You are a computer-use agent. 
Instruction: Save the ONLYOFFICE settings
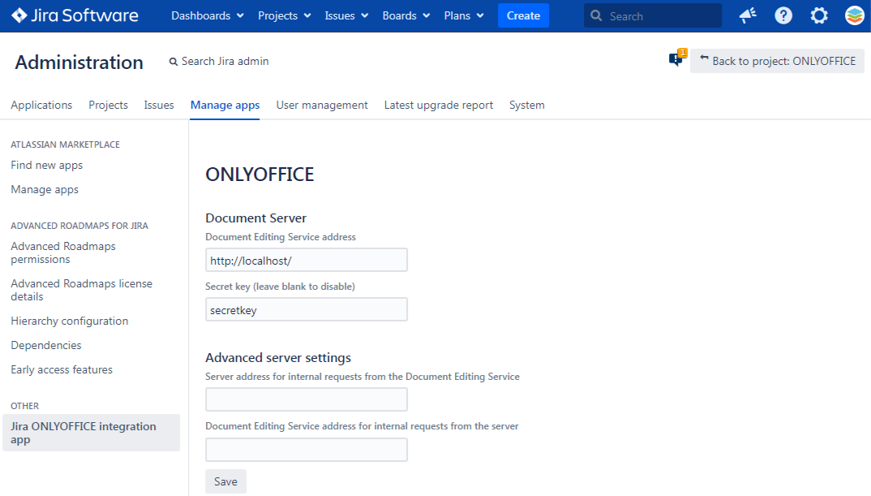(x=225, y=481)
